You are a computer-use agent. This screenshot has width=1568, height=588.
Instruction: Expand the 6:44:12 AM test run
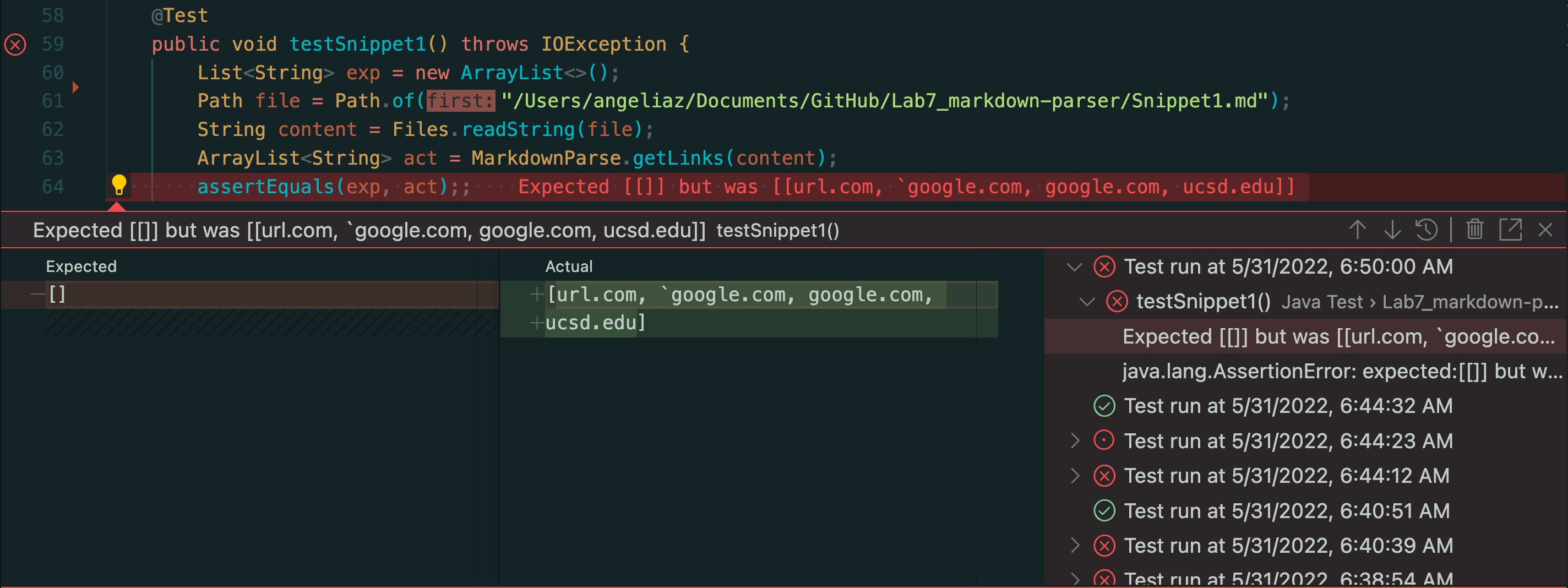point(1075,475)
